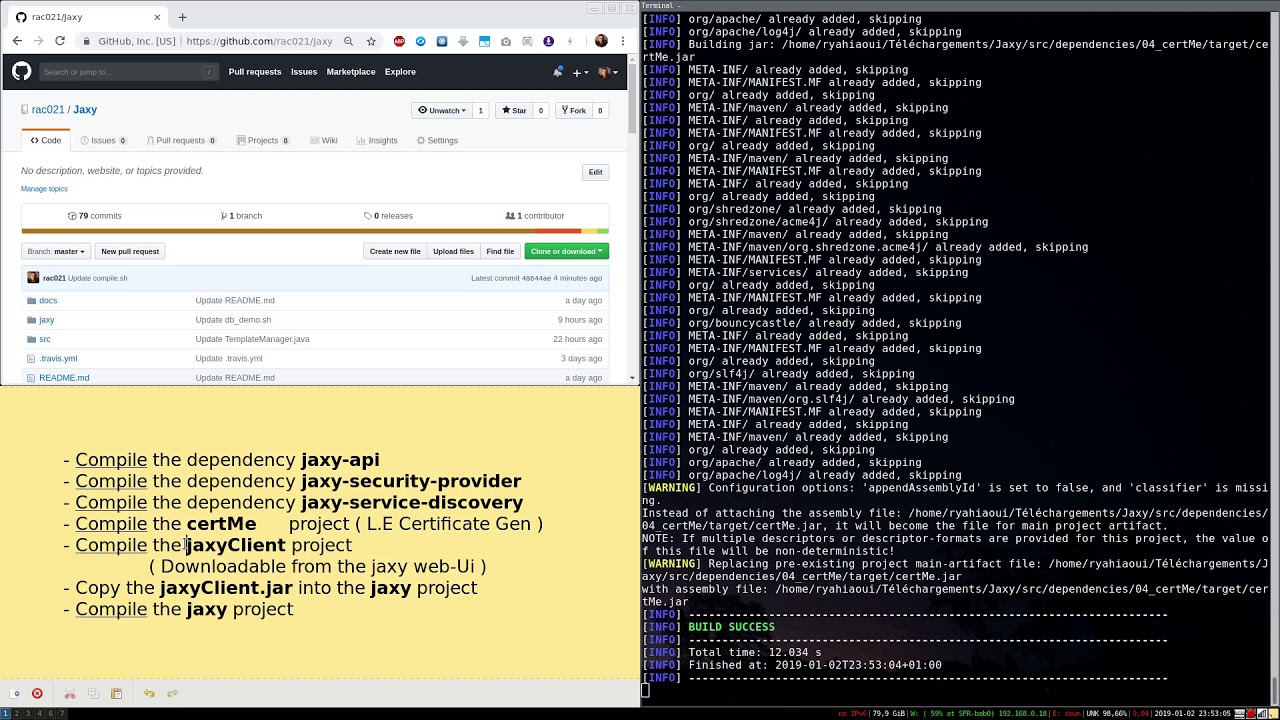Click the red close icon in editor toolbar
The height and width of the screenshot is (720, 1280).
click(x=37, y=693)
